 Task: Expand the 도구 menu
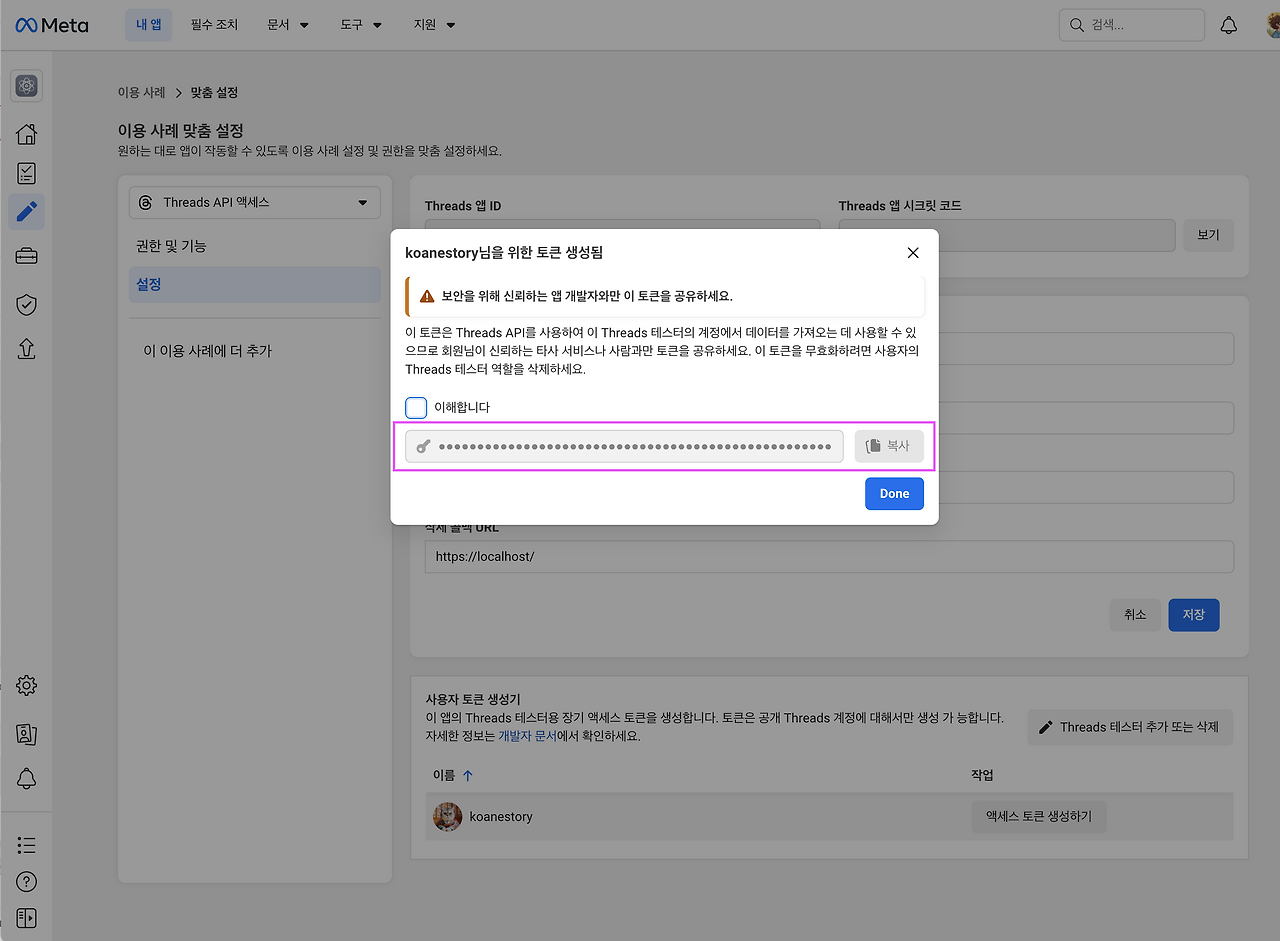pyautogui.click(x=361, y=25)
